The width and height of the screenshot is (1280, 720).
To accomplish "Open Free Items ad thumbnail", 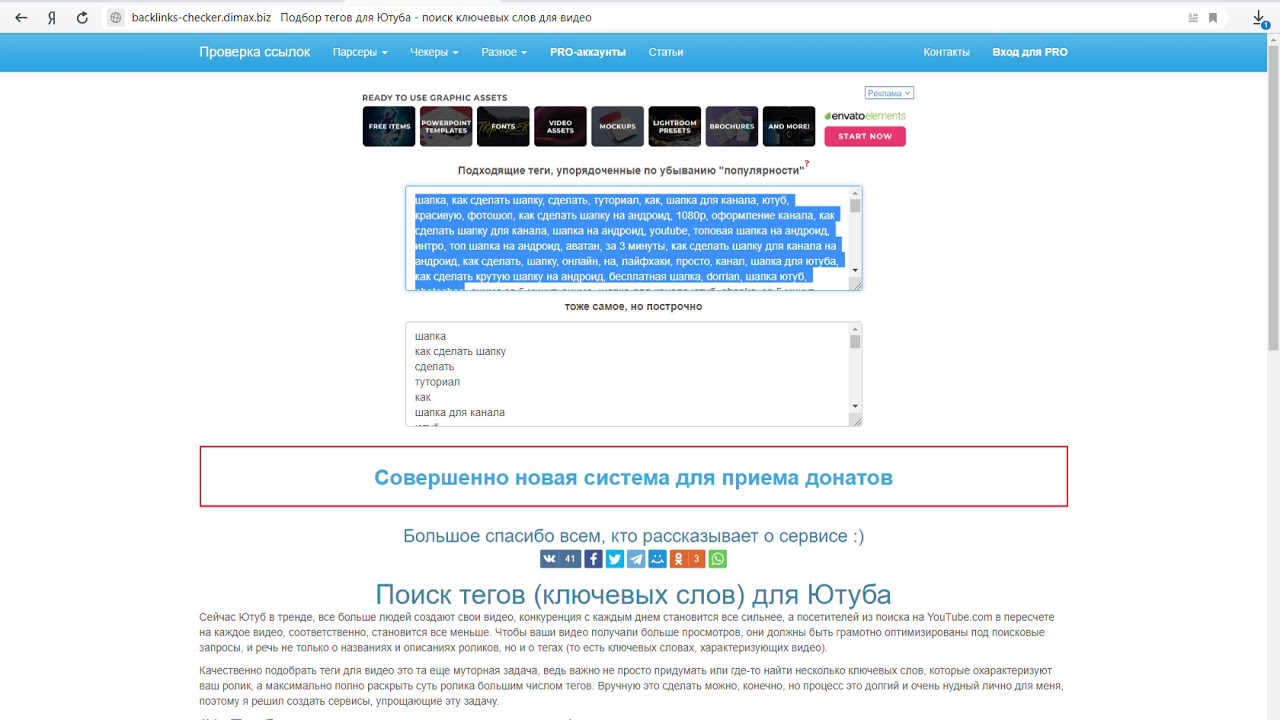I will 389,127.
